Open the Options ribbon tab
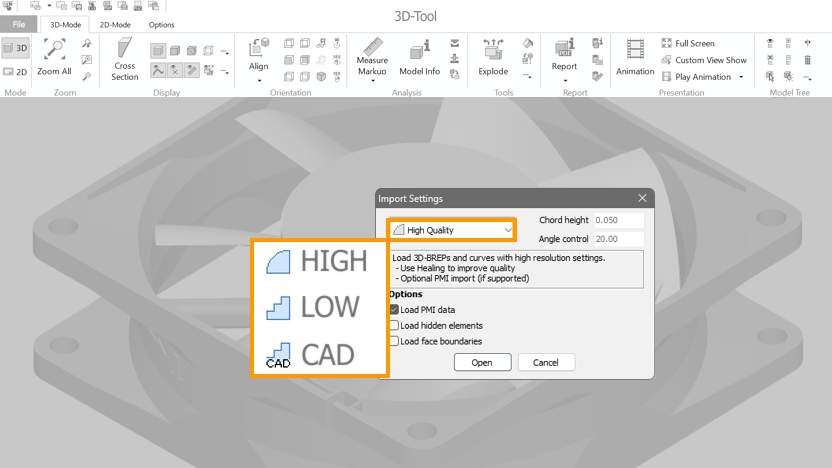 (x=161, y=24)
